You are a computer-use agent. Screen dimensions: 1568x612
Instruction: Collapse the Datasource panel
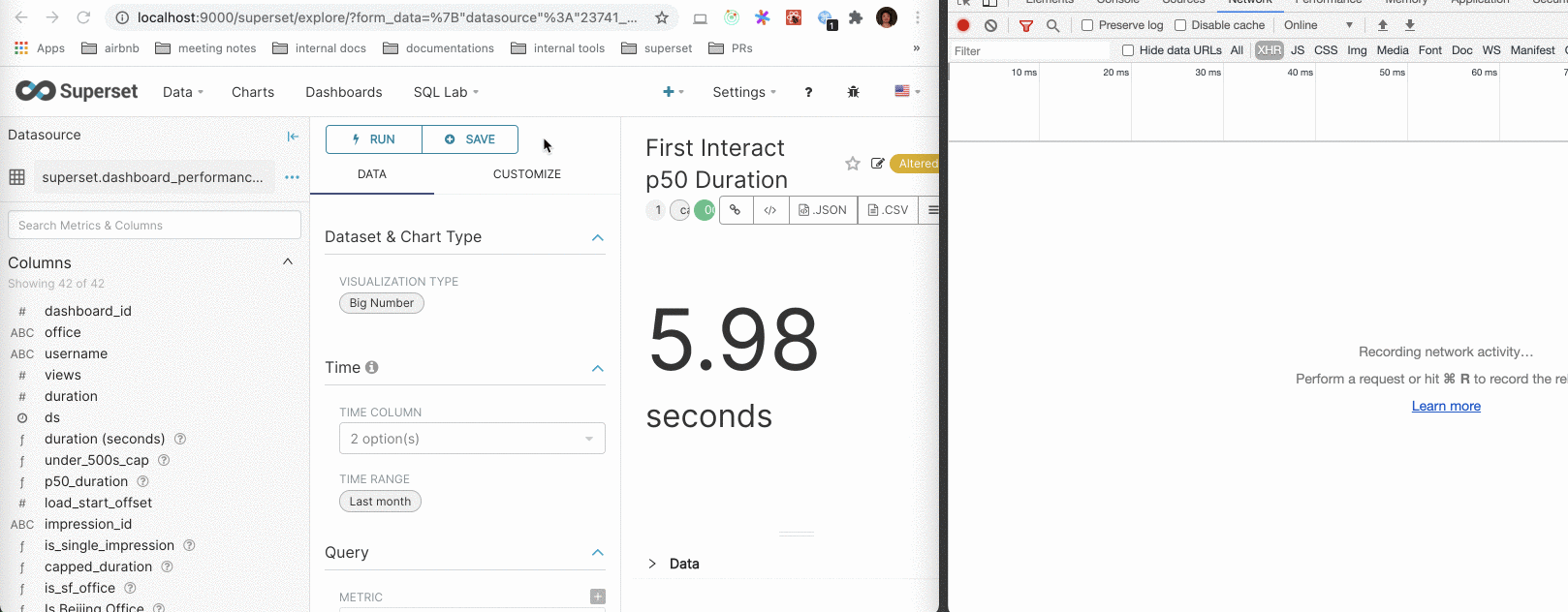click(293, 137)
